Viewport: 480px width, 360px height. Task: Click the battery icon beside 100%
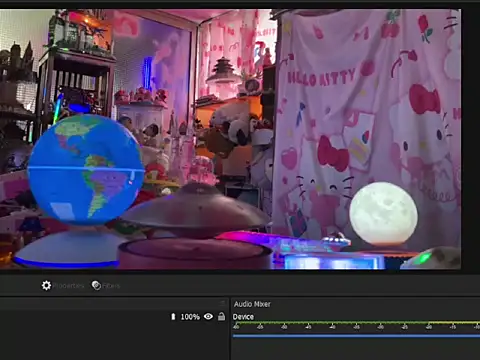coord(173,316)
